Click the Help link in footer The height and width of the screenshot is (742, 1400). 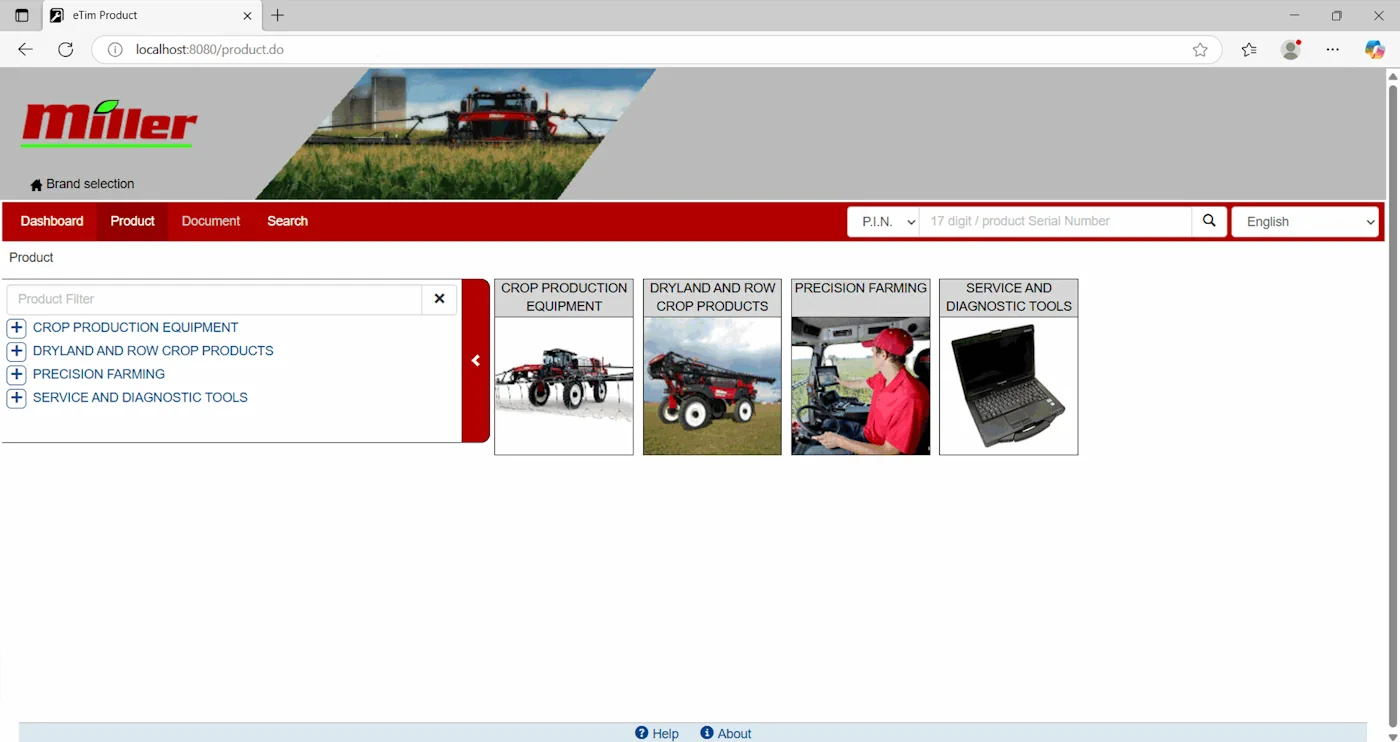click(x=665, y=734)
